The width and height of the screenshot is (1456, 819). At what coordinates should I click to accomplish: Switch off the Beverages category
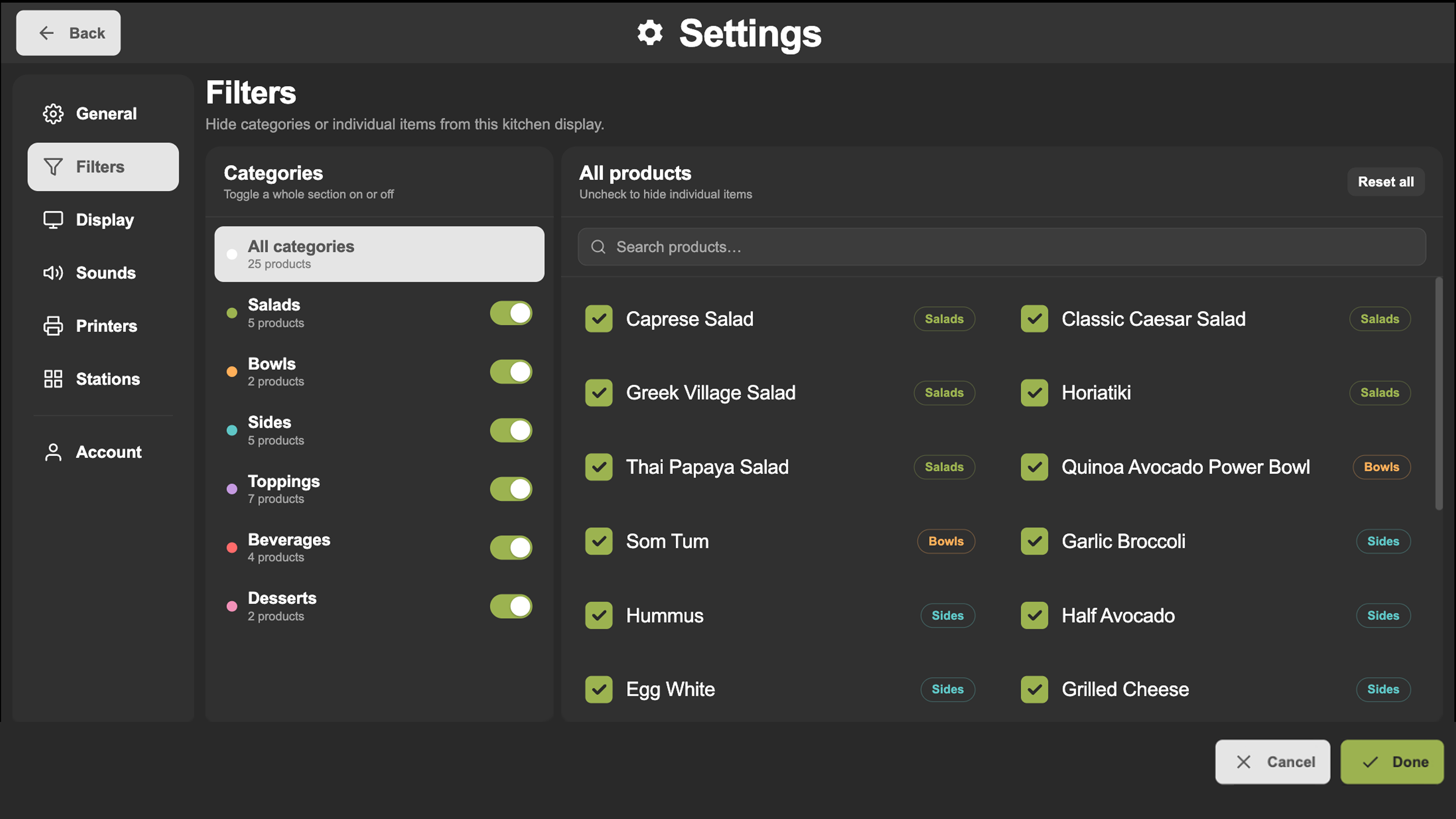tap(511, 548)
